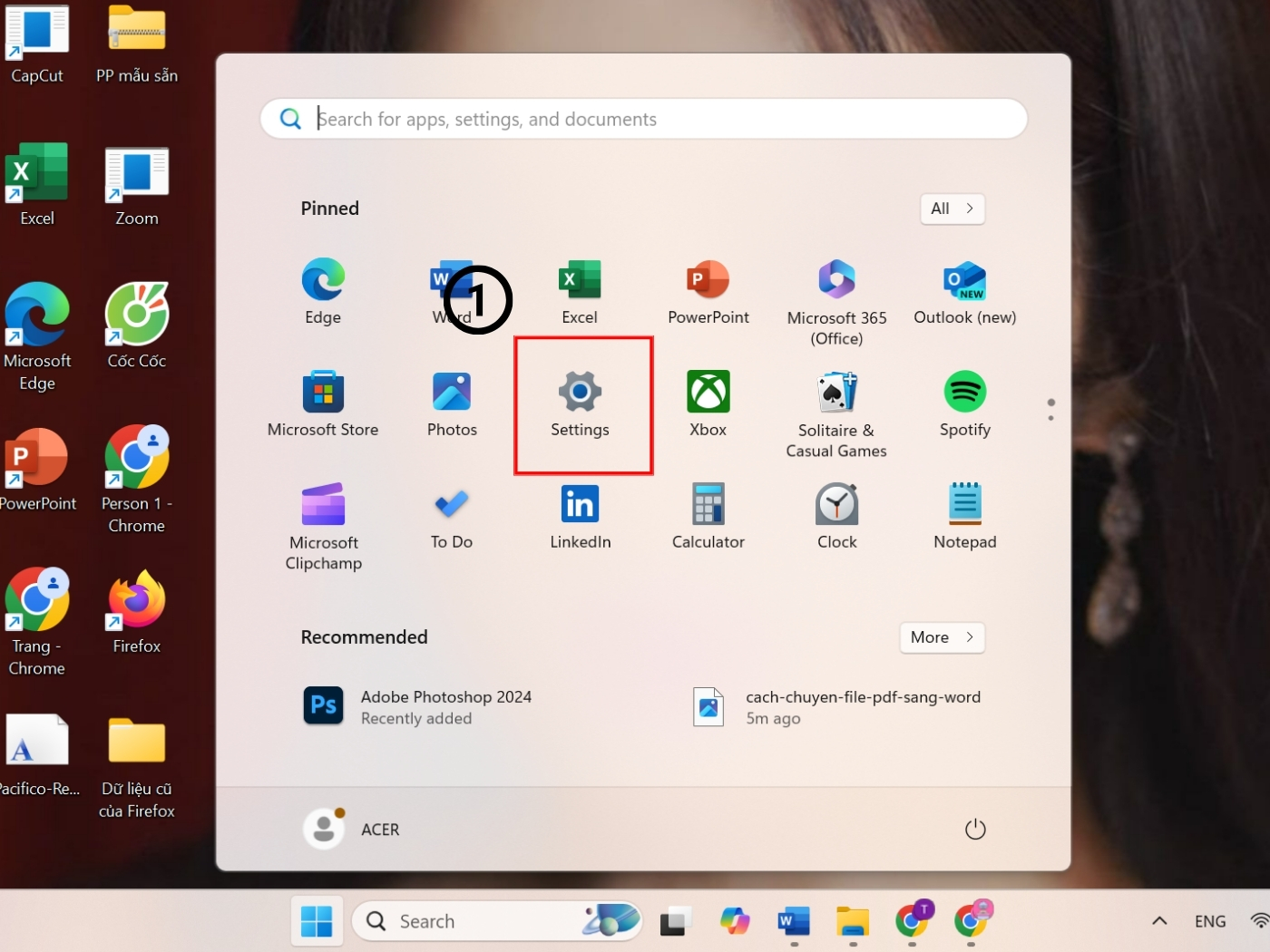Open Copilot from the taskbar
Viewport: 1270px width, 952px height.
pyautogui.click(x=735, y=921)
